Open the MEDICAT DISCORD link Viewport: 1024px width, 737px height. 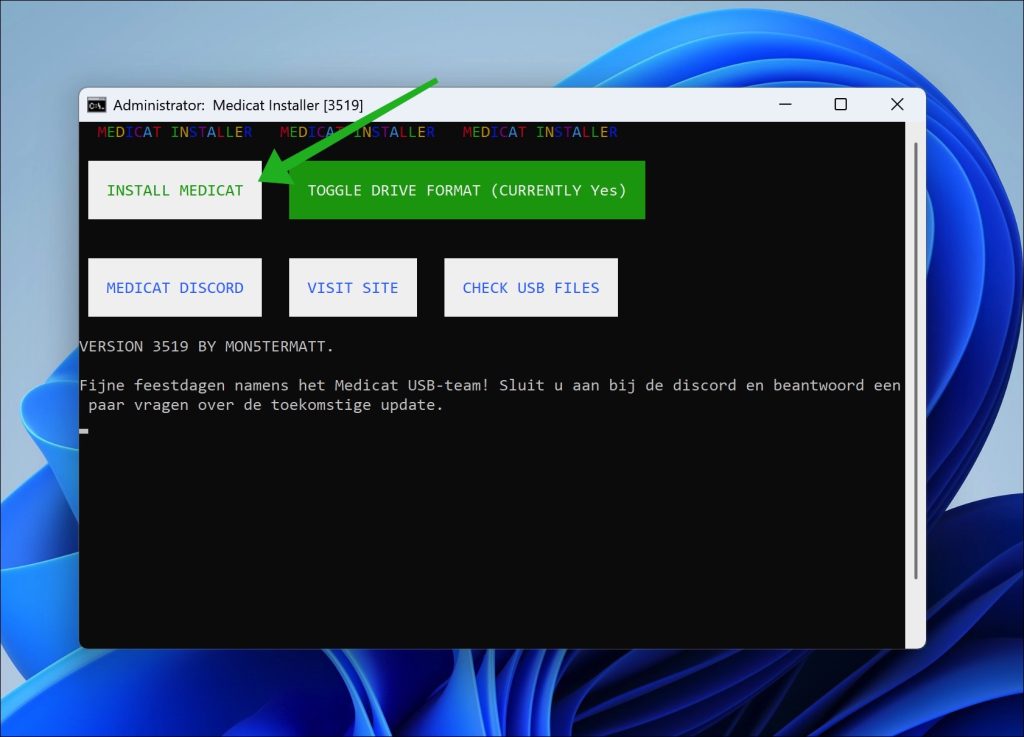[x=174, y=287]
